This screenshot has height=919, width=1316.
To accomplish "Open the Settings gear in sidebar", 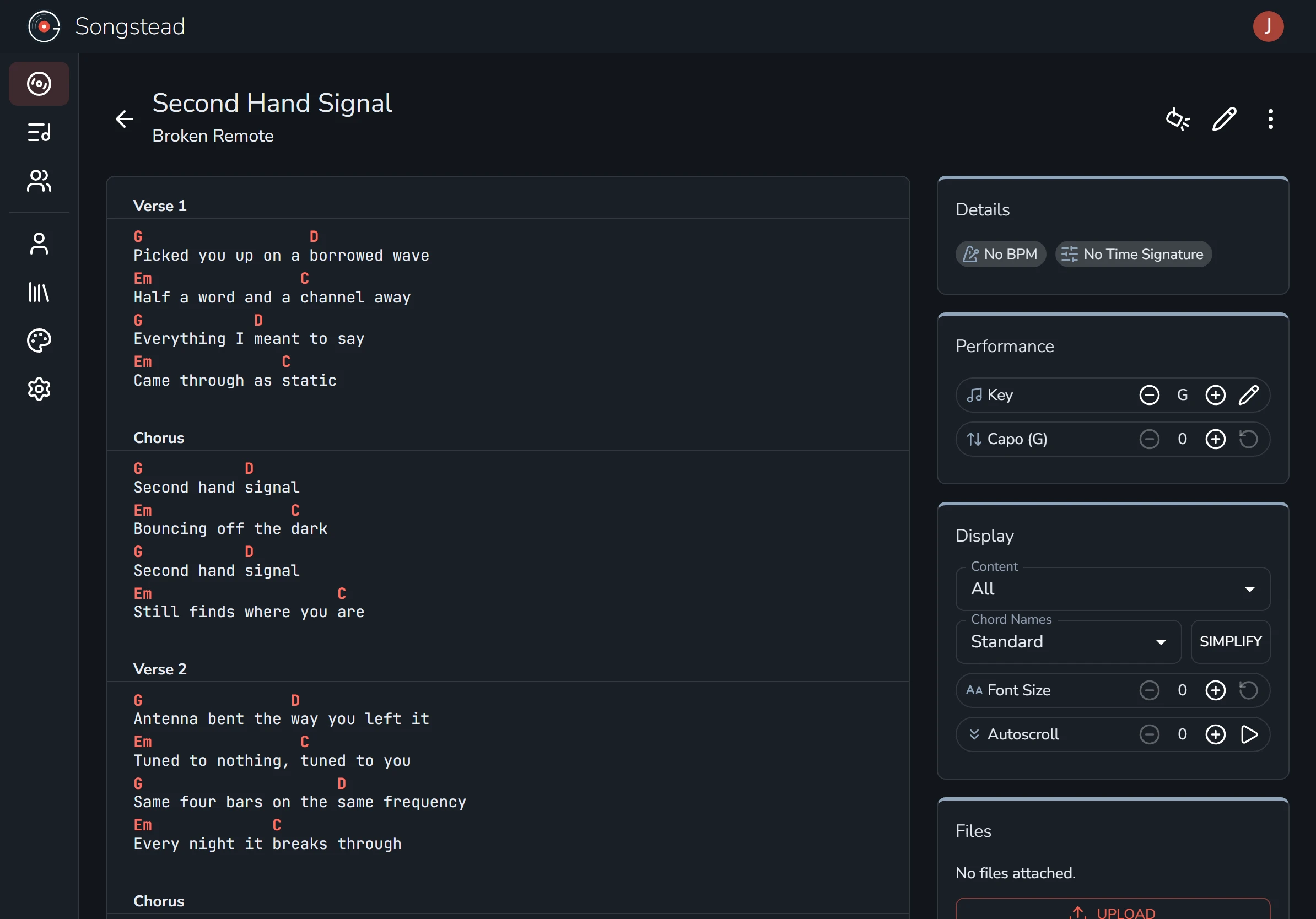I will coord(39,389).
